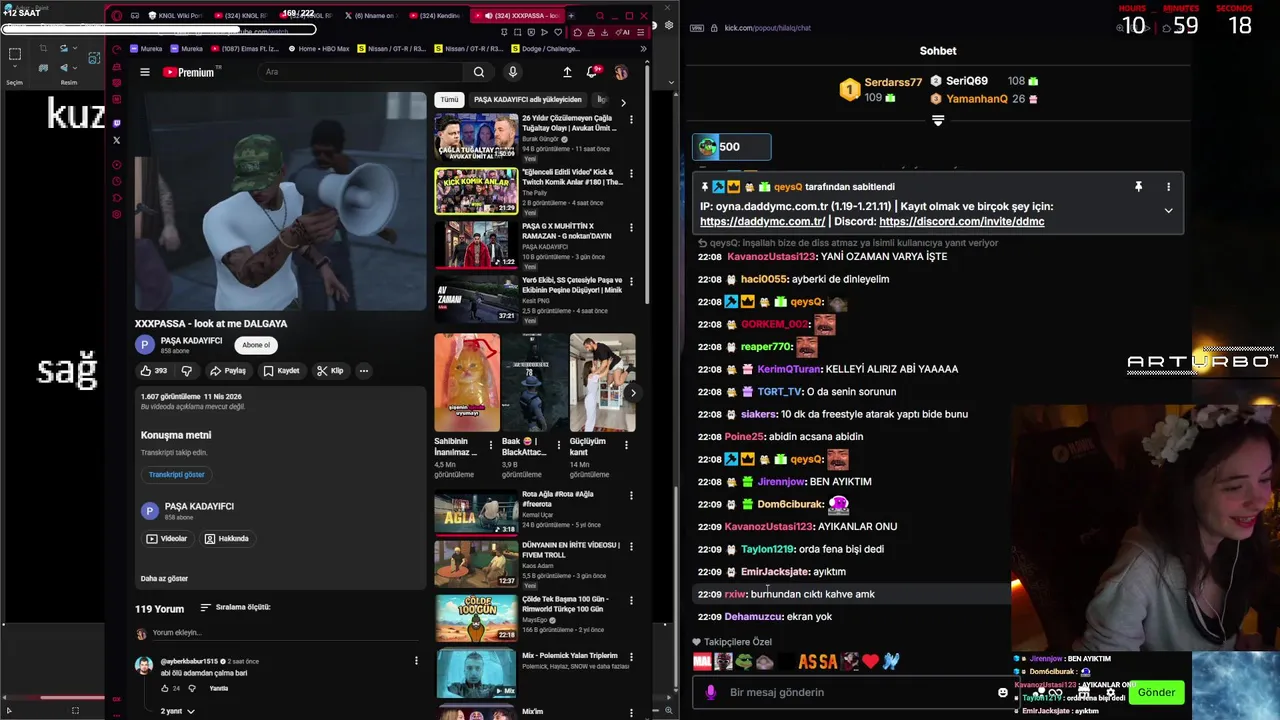Viewport: 1280px width, 720px height.
Task: Open the channel Hakkında button
Action: click(227, 538)
